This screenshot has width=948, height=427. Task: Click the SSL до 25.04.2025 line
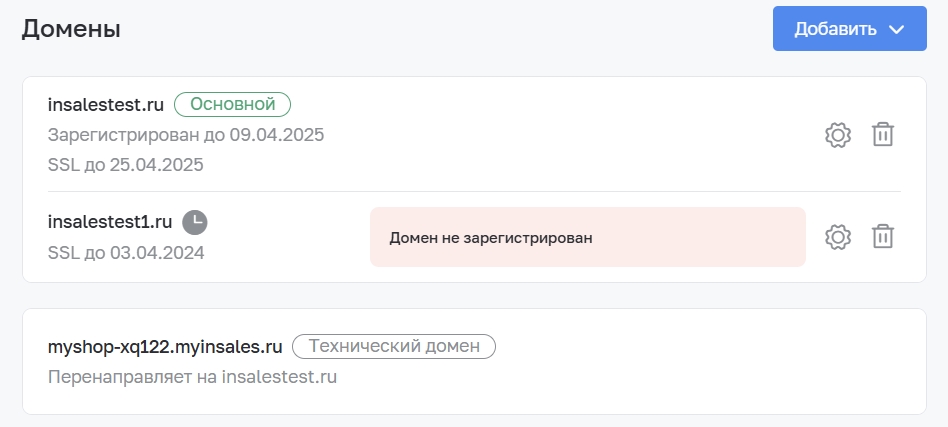click(126, 165)
